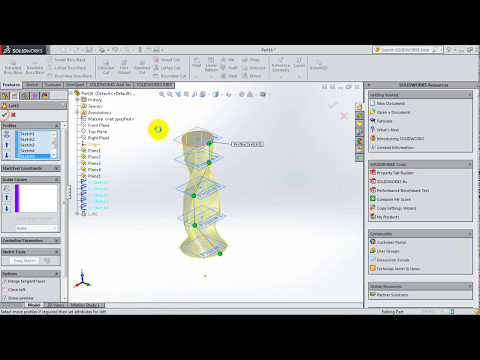Screen dimensions: 480x360
Task: Collapse the Profiles section
Action: pos(56,125)
